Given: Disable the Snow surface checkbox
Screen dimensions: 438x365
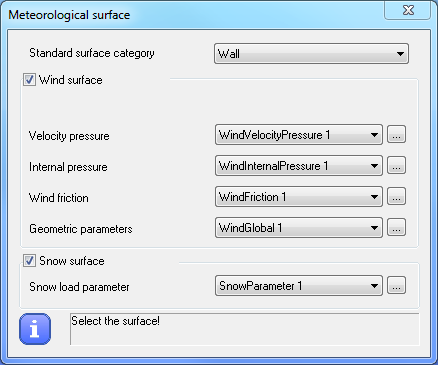Looking at the screenshot, I should pyautogui.click(x=29, y=261).
